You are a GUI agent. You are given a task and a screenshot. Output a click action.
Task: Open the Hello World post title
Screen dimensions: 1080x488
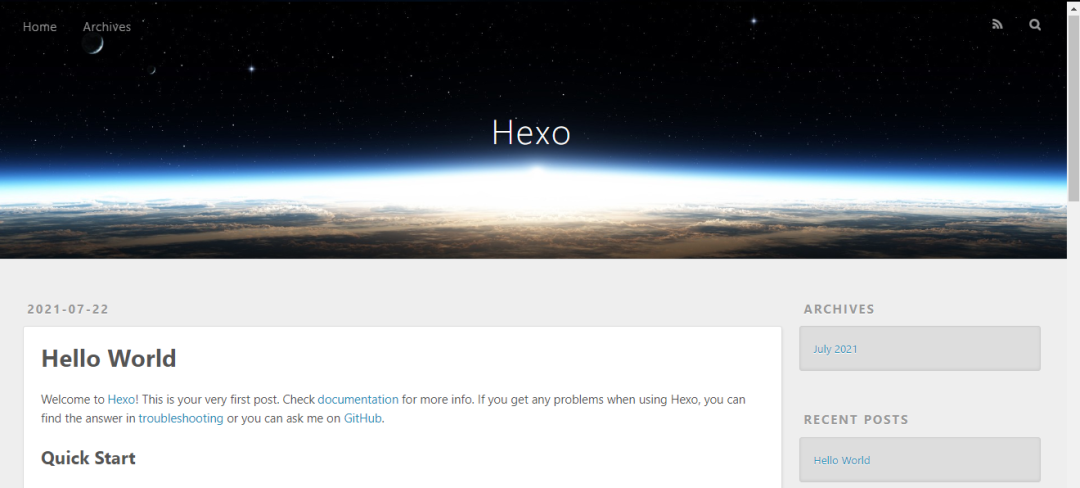pos(109,359)
